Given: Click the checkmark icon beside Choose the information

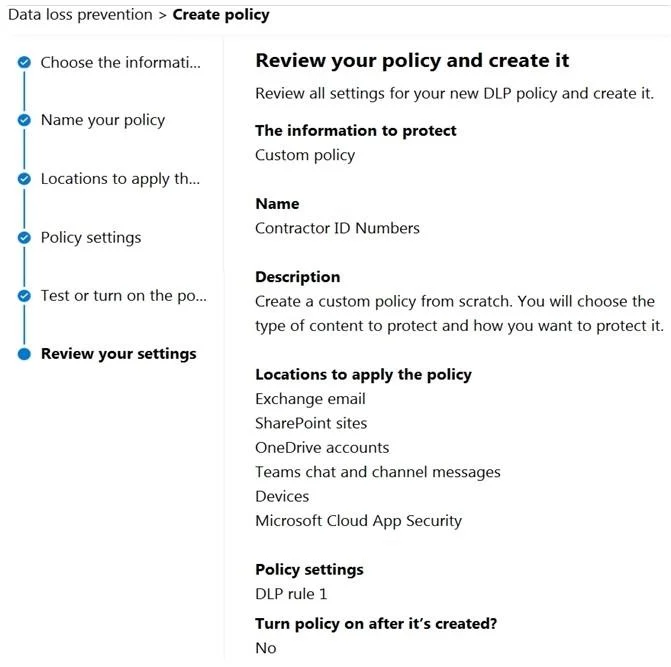Looking at the screenshot, I should click(24, 62).
